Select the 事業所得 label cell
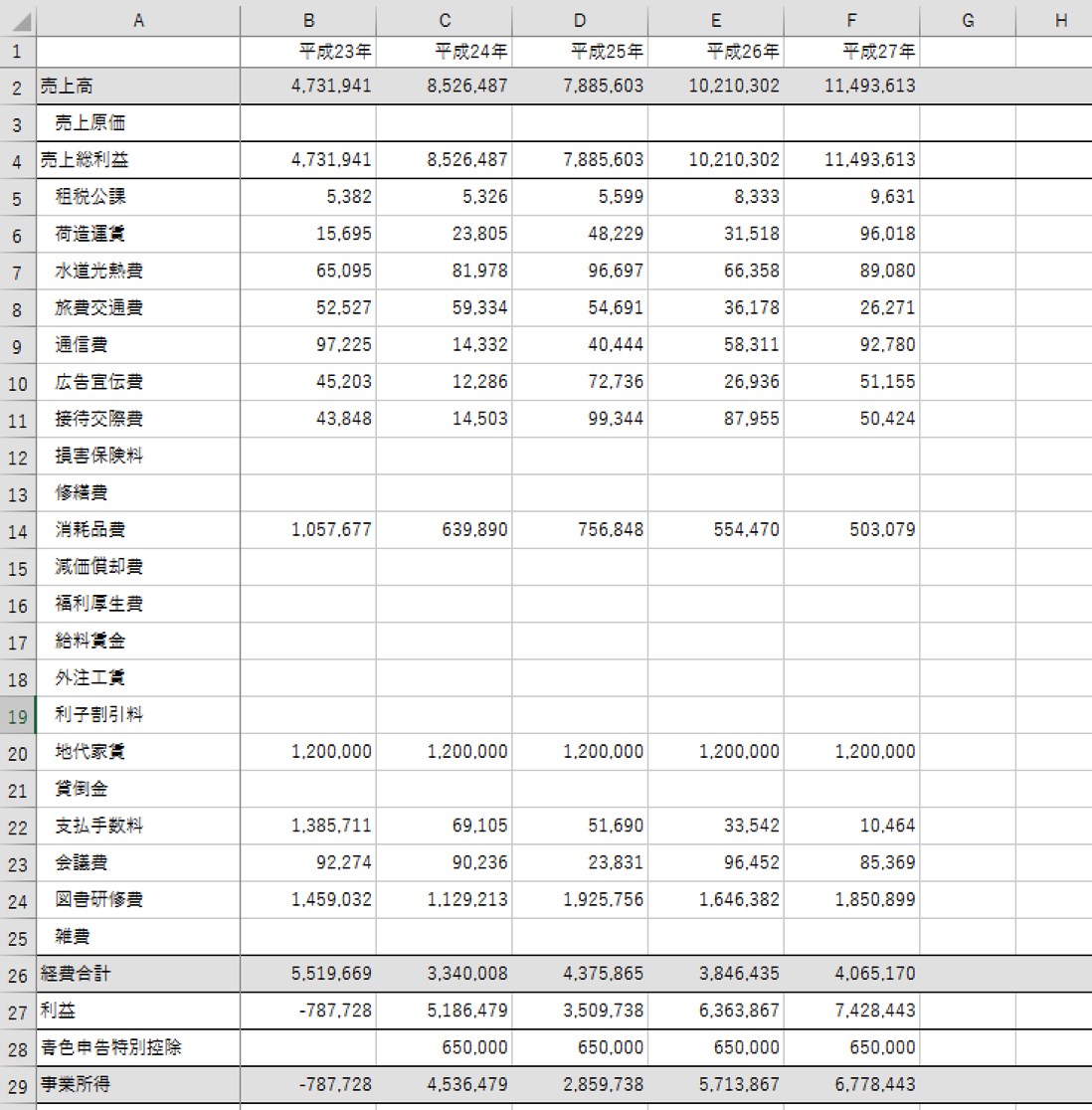1092x1110 pixels. pyautogui.click(x=138, y=1084)
